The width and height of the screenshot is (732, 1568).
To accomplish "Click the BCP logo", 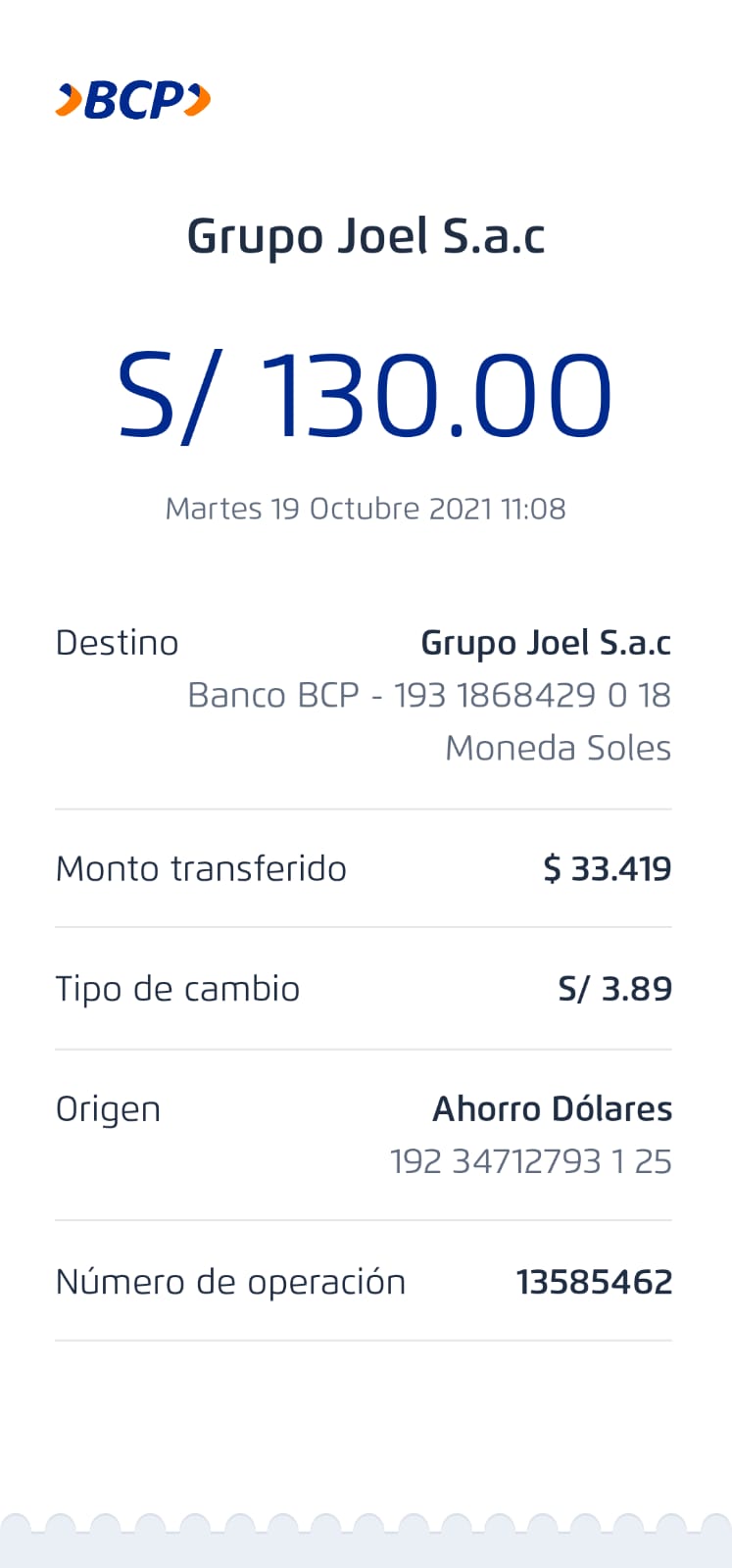I will [x=133, y=100].
